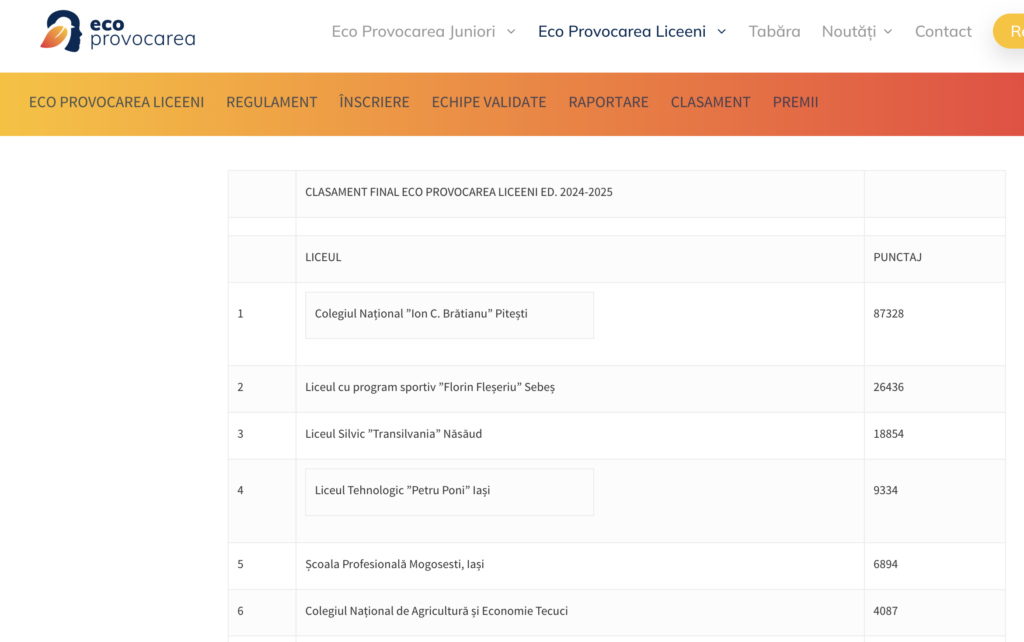Select ECO PROVOCAREA LICEENI submenu link
This screenshot has height=642, width=1024.
[x=116, y=102]
